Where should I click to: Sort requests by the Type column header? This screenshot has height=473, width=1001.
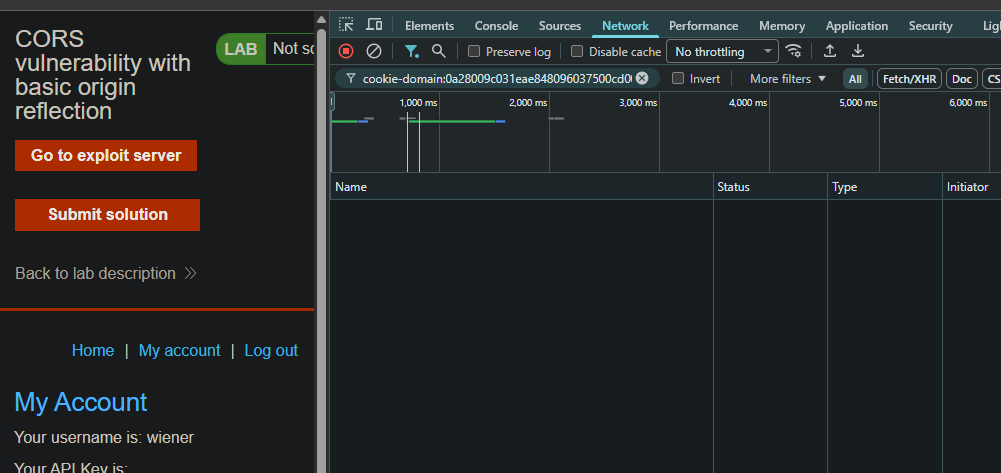pyautogui.click(x=885, y=187)
